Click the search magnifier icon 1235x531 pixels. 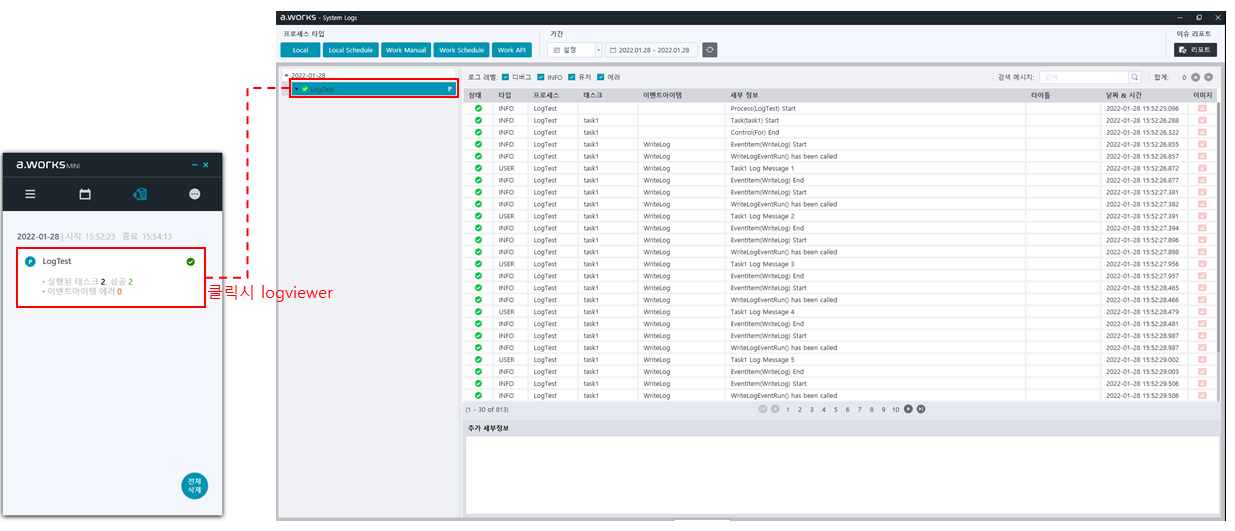[x=1134, y=77]
